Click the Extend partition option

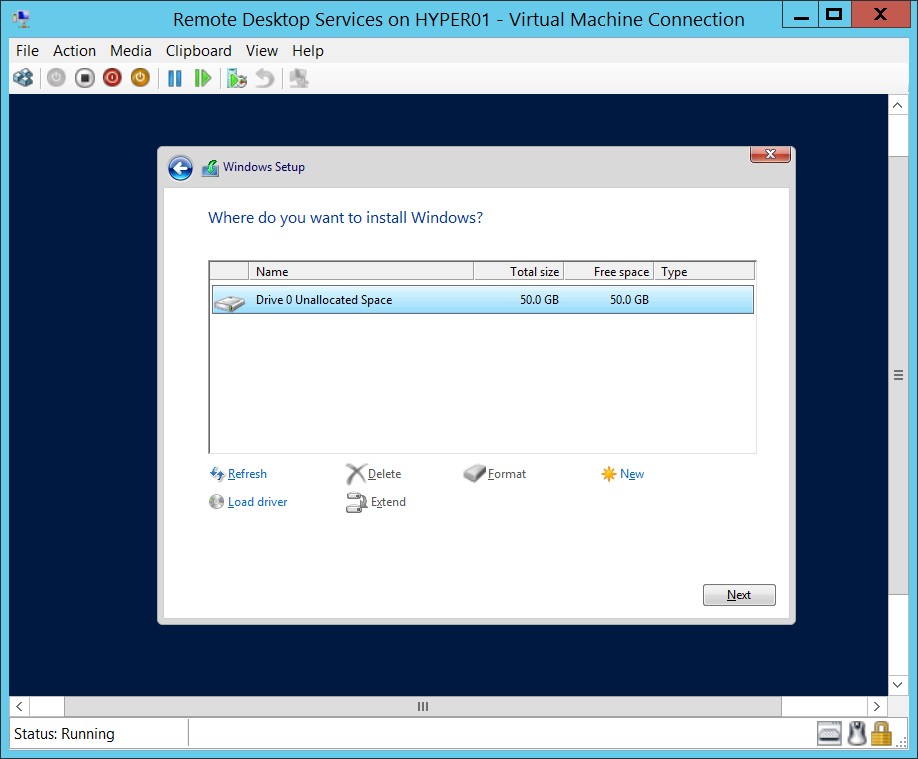pyautogui.click(x=388, y=502)
